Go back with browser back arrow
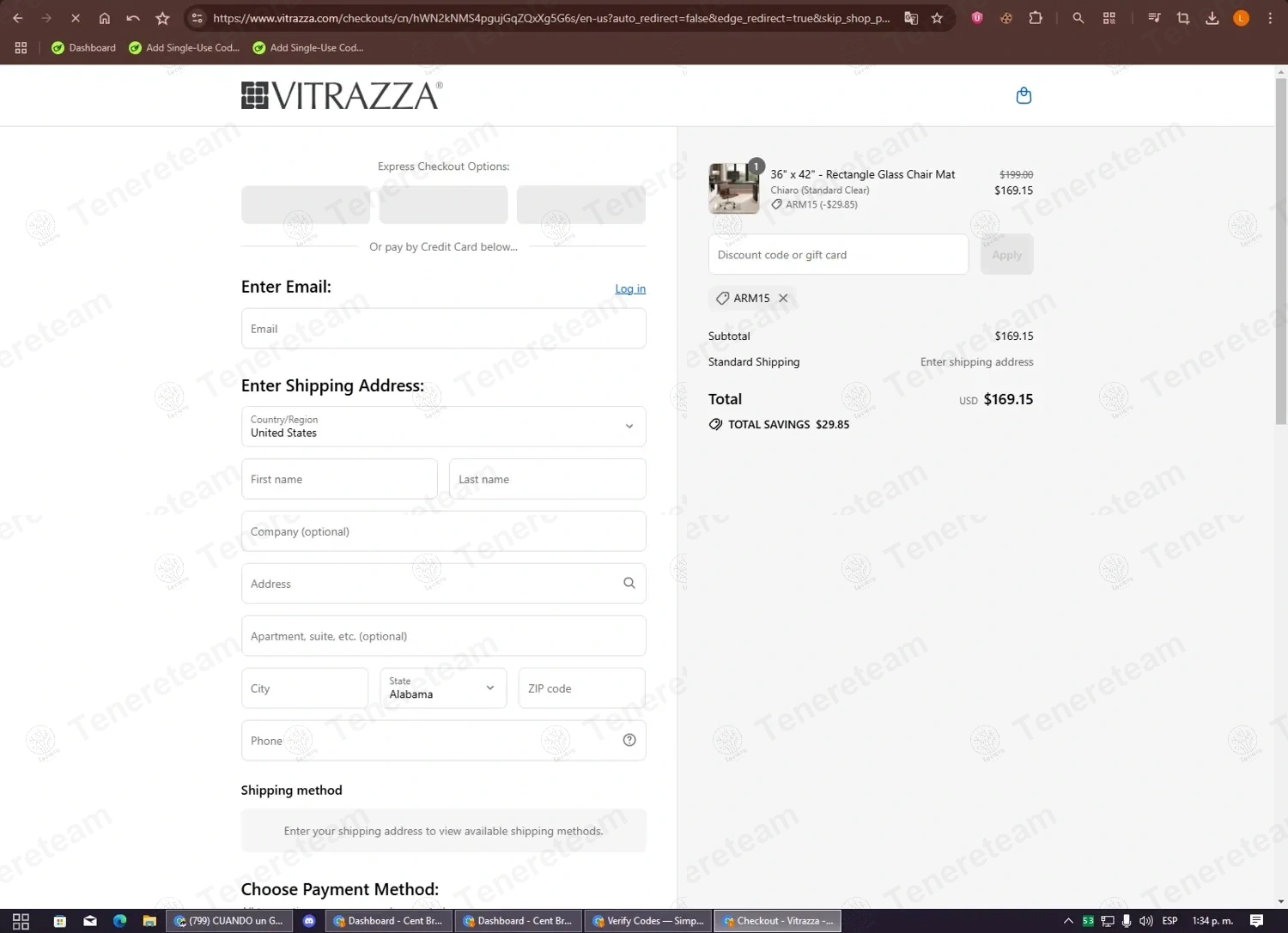The image size is (1288, 933). point(18,18)
